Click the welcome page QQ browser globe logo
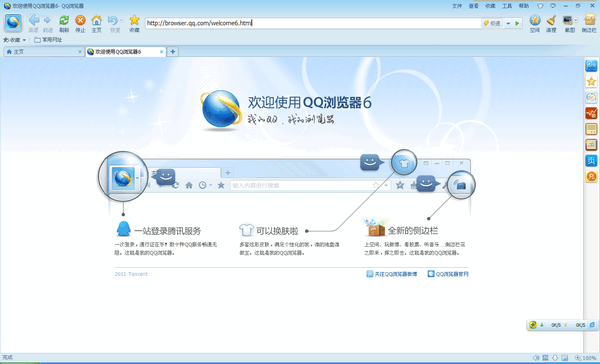The width and height of the screenshot is (600, 364). tap(221, 109)
